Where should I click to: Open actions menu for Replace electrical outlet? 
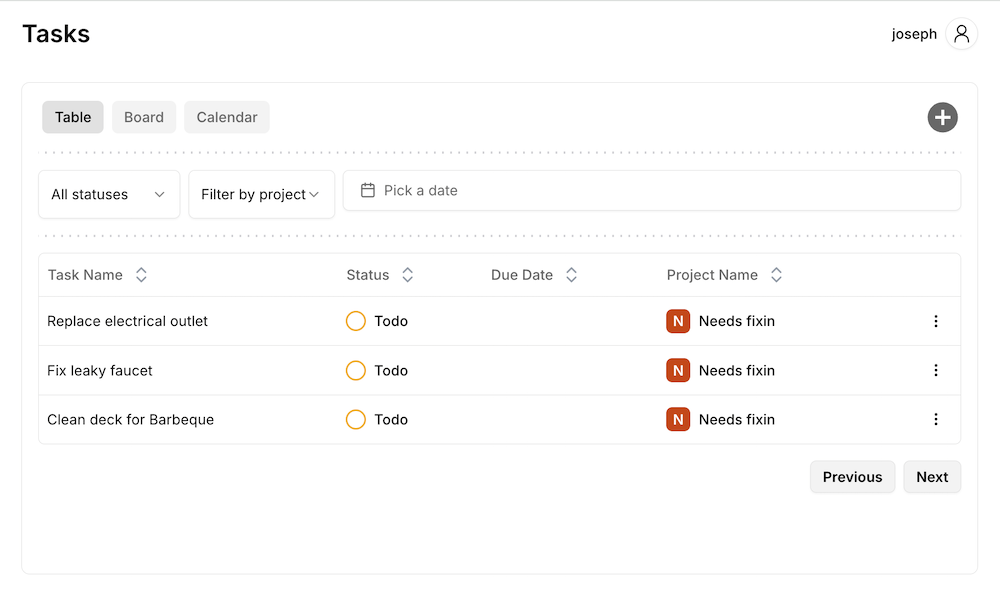pyautogui.click(x=936, y=321)
